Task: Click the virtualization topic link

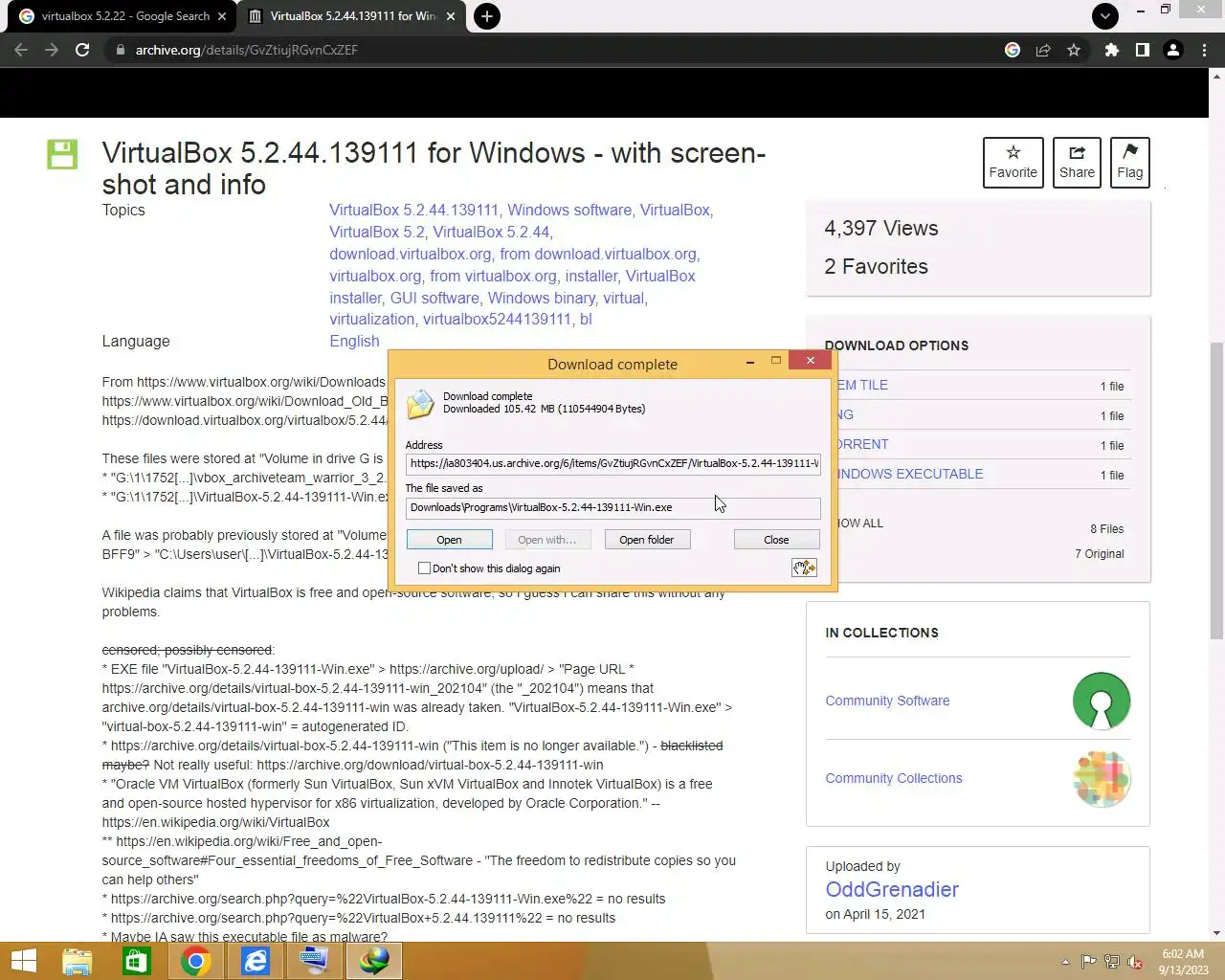Action: click(372, 319)
